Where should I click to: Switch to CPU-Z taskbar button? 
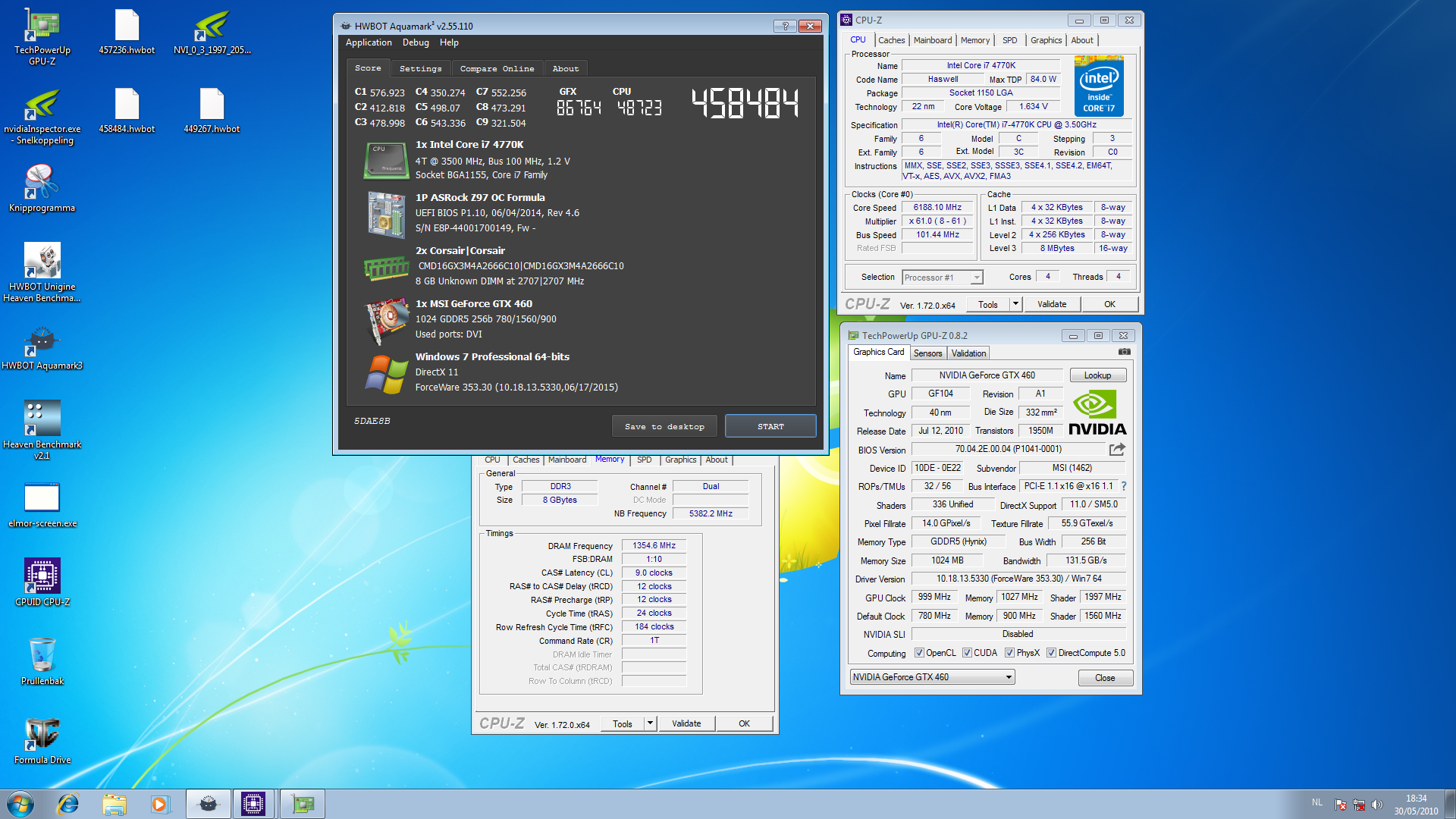(x=253, y=804)
